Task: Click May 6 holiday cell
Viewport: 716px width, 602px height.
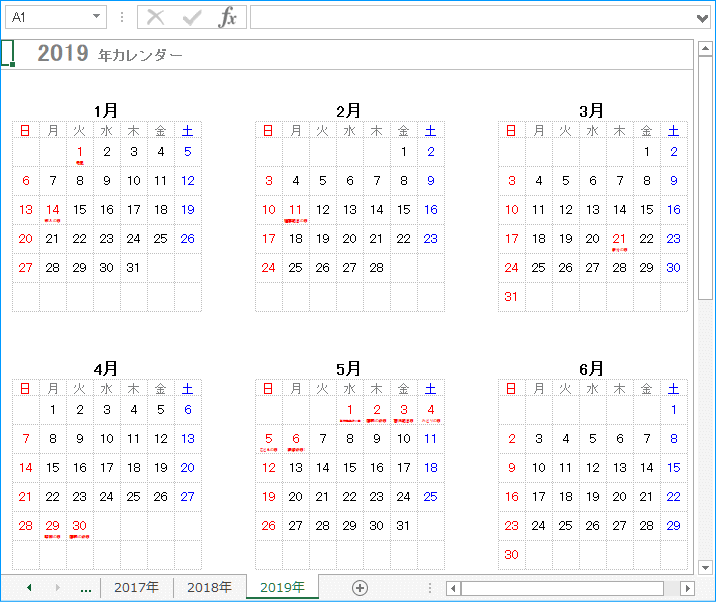Action: pos(296,439)
